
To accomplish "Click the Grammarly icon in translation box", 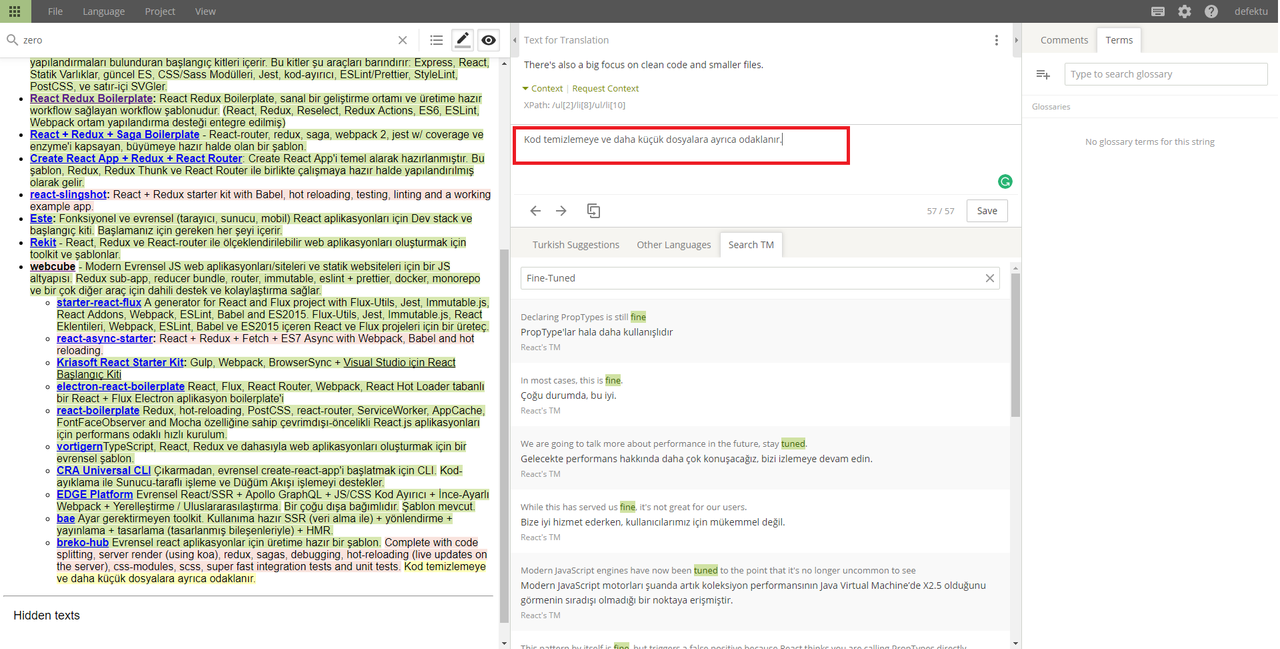I will [x=1005, y=181].
